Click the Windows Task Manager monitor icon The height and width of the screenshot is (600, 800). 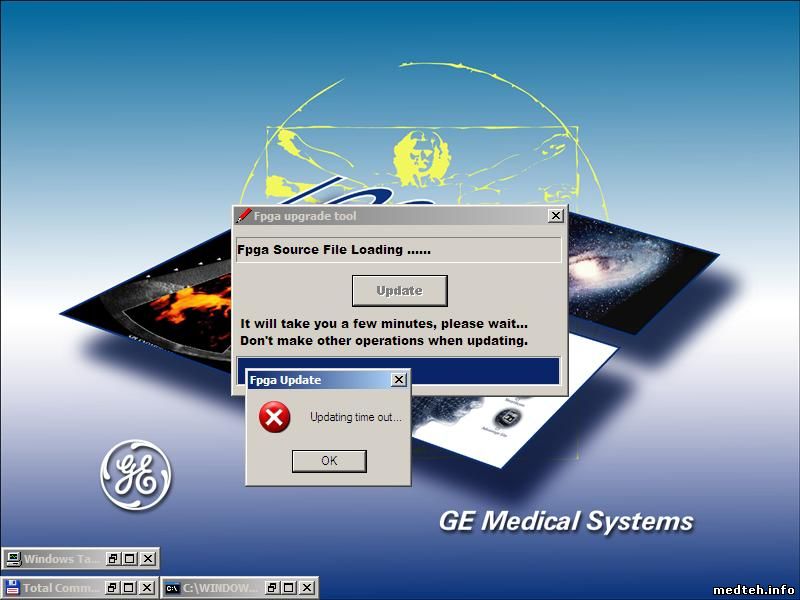13,559
